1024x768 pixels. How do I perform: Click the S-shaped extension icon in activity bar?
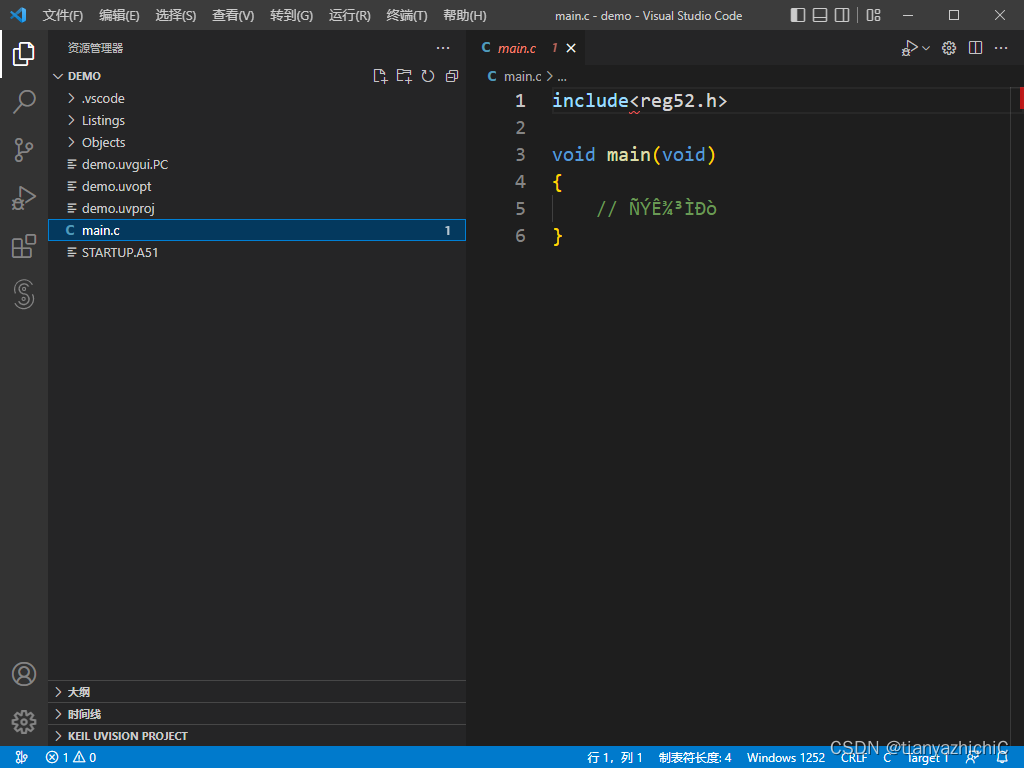[24, 295]
